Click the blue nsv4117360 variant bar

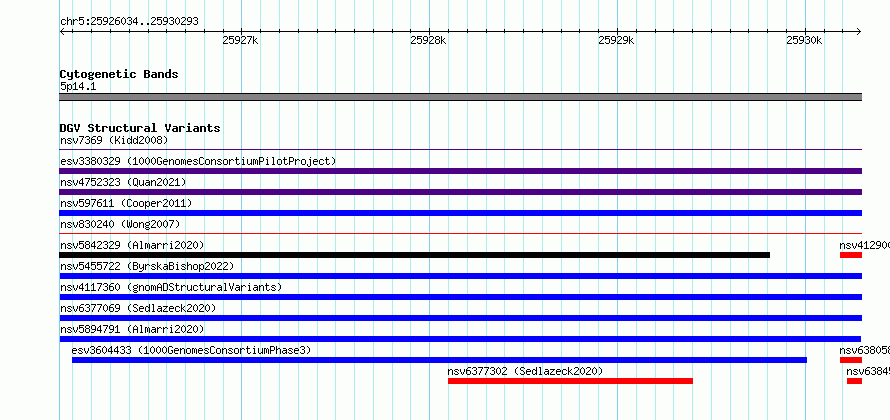461,297
